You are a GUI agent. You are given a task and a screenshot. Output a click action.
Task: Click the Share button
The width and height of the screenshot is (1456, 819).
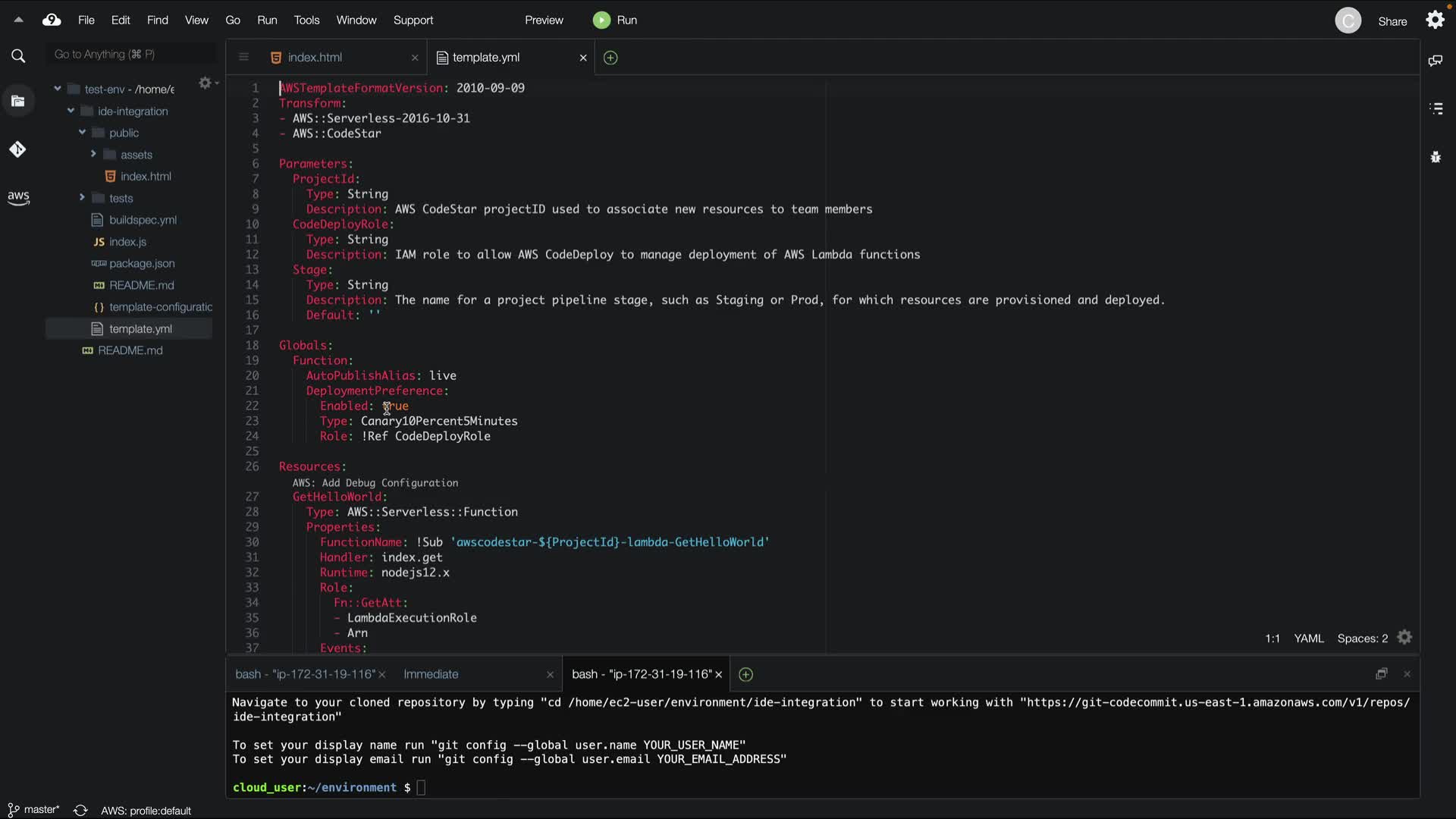click(x=1392, y=21)
